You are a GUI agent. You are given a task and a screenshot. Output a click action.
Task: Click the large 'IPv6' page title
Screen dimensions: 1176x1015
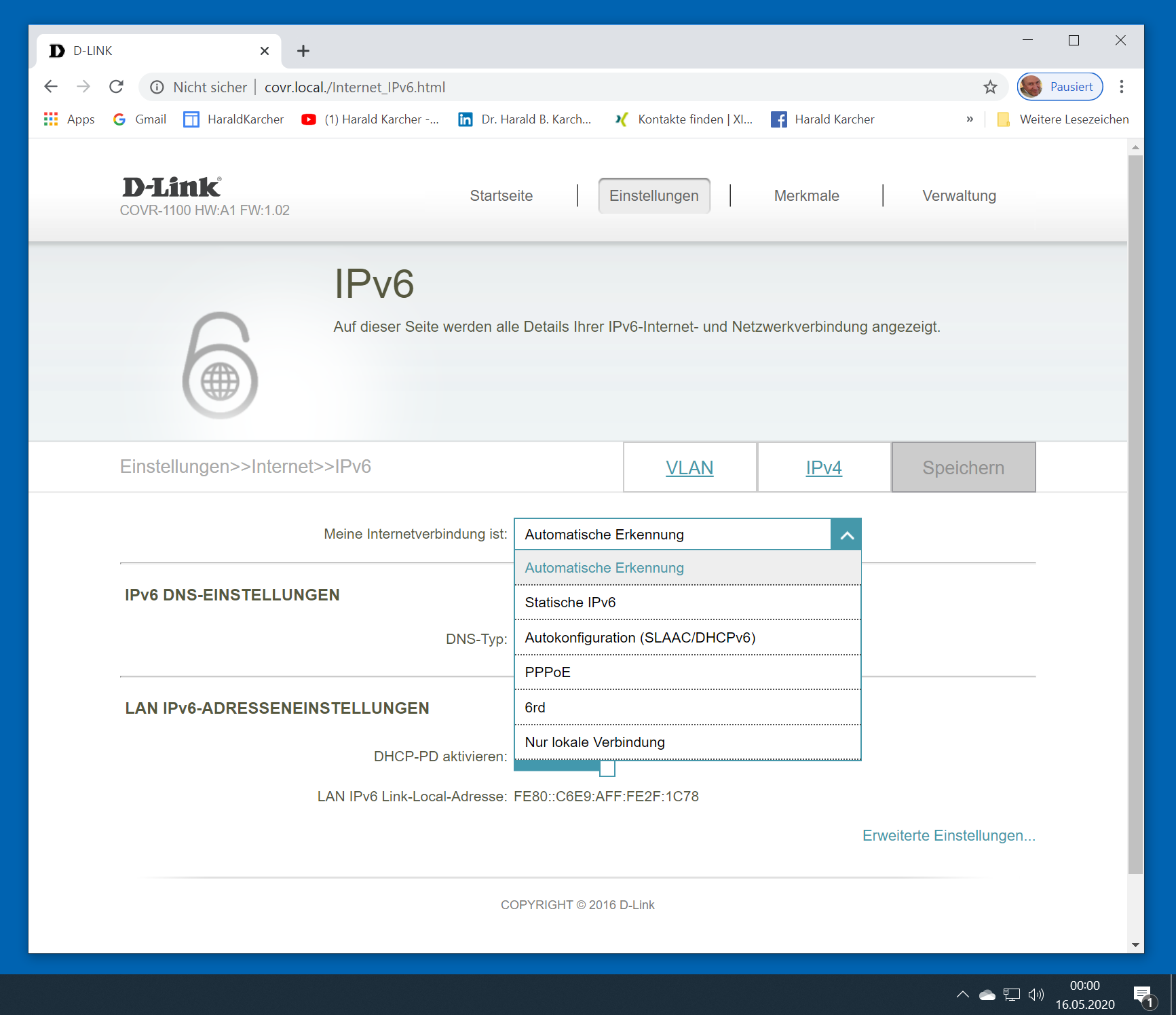[x=374, y=284]
